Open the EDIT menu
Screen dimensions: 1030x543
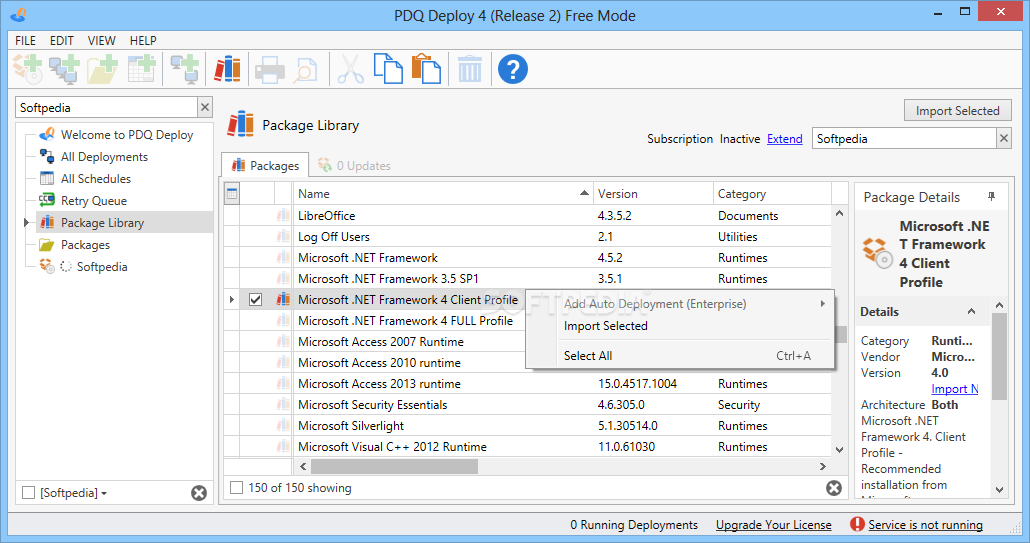click(62, 41)
